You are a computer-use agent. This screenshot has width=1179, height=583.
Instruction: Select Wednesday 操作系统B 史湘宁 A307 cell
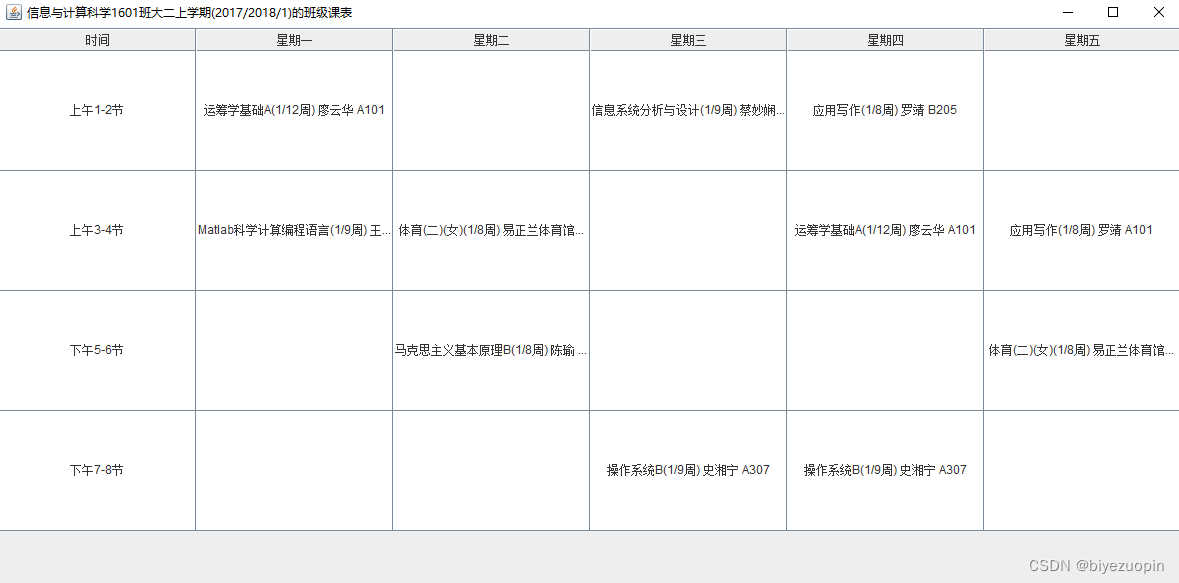(688, 470)
